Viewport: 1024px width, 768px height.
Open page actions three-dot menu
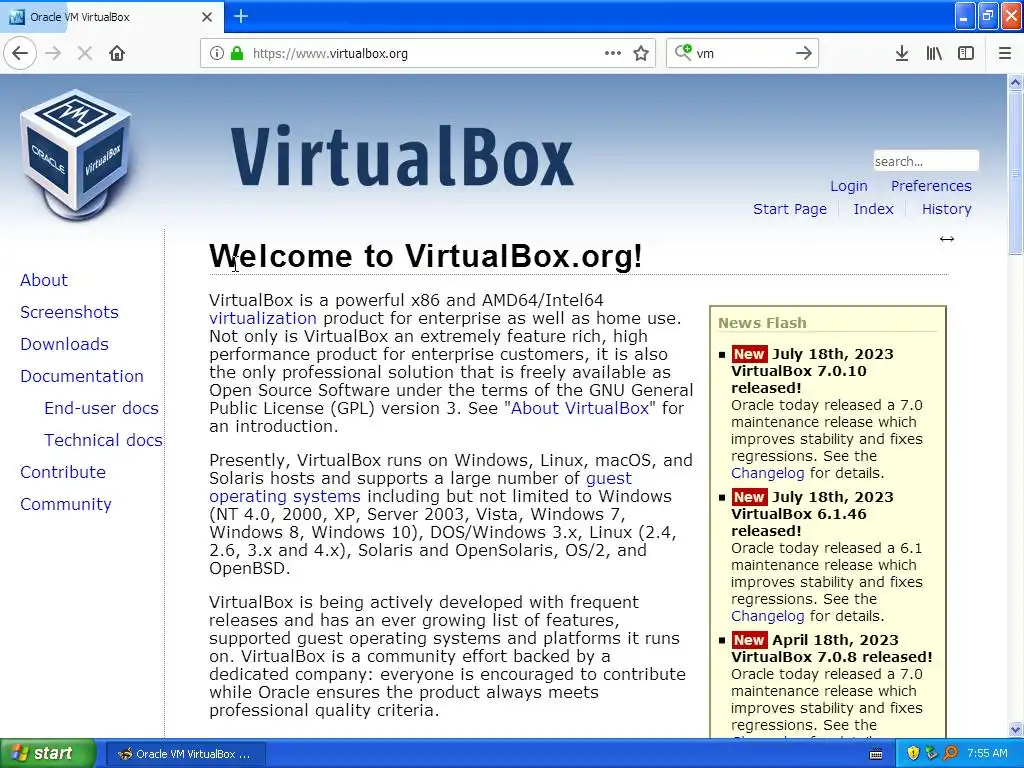pyautogui.click(x=613, y=54)
